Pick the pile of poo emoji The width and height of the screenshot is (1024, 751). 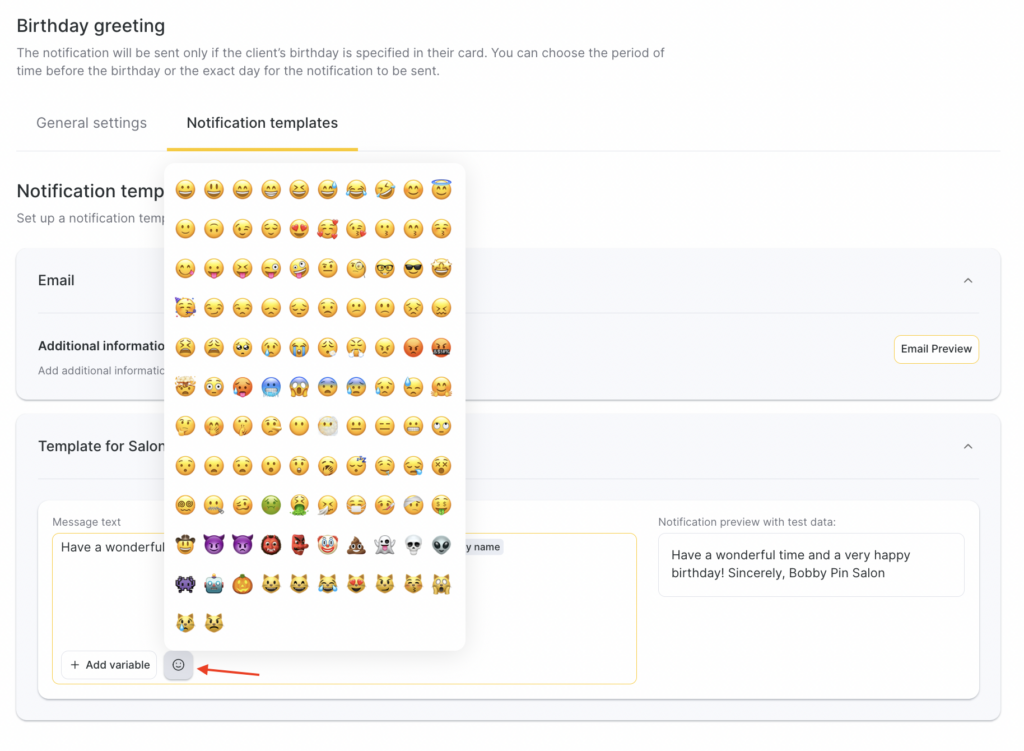pos(356,545)
